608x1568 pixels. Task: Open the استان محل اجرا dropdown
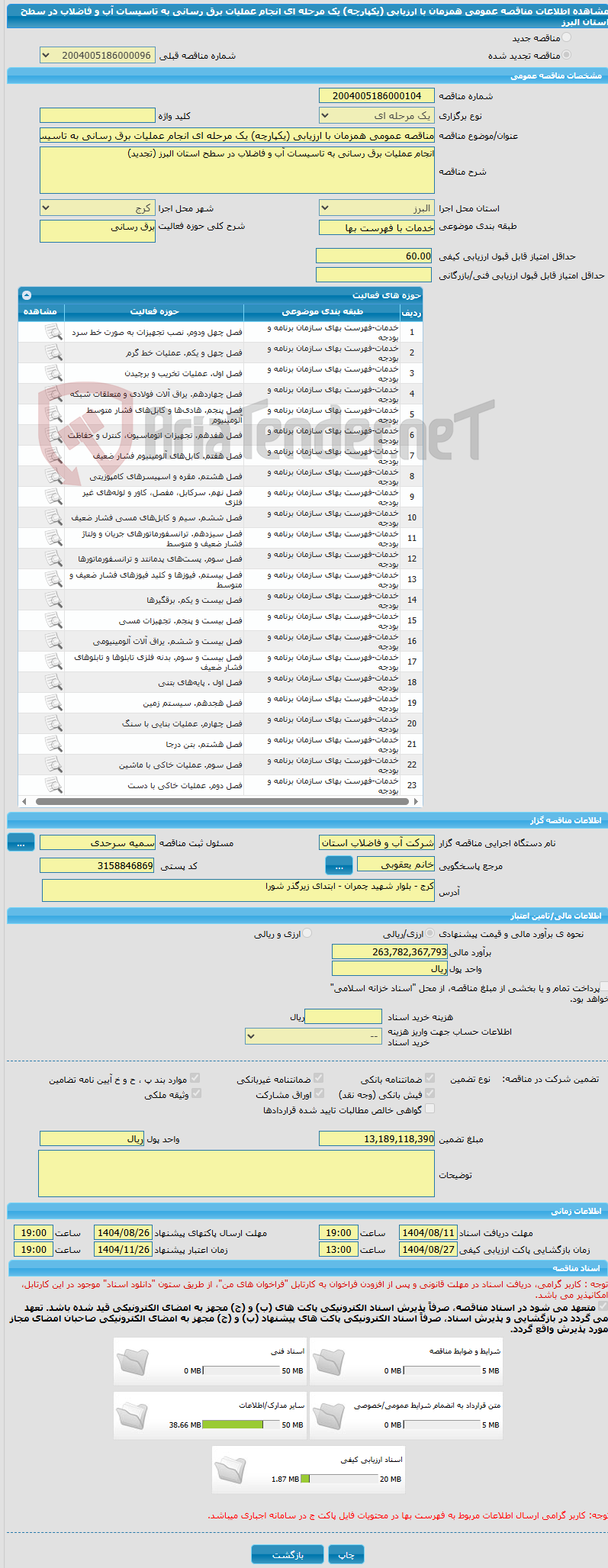click(x=376, y=208)
